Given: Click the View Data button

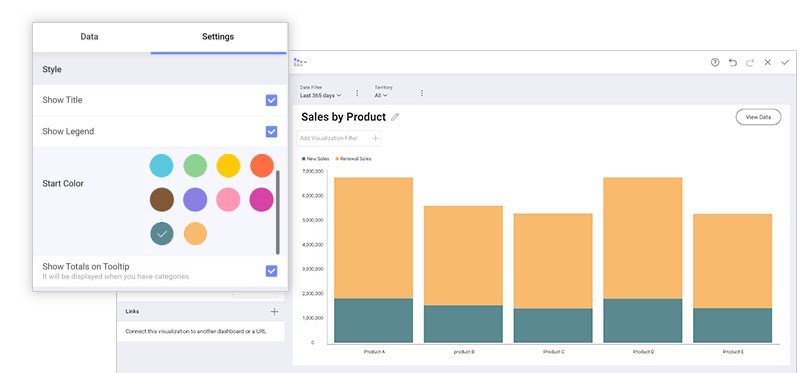Looking at the screenshot, I should (758, 117).
